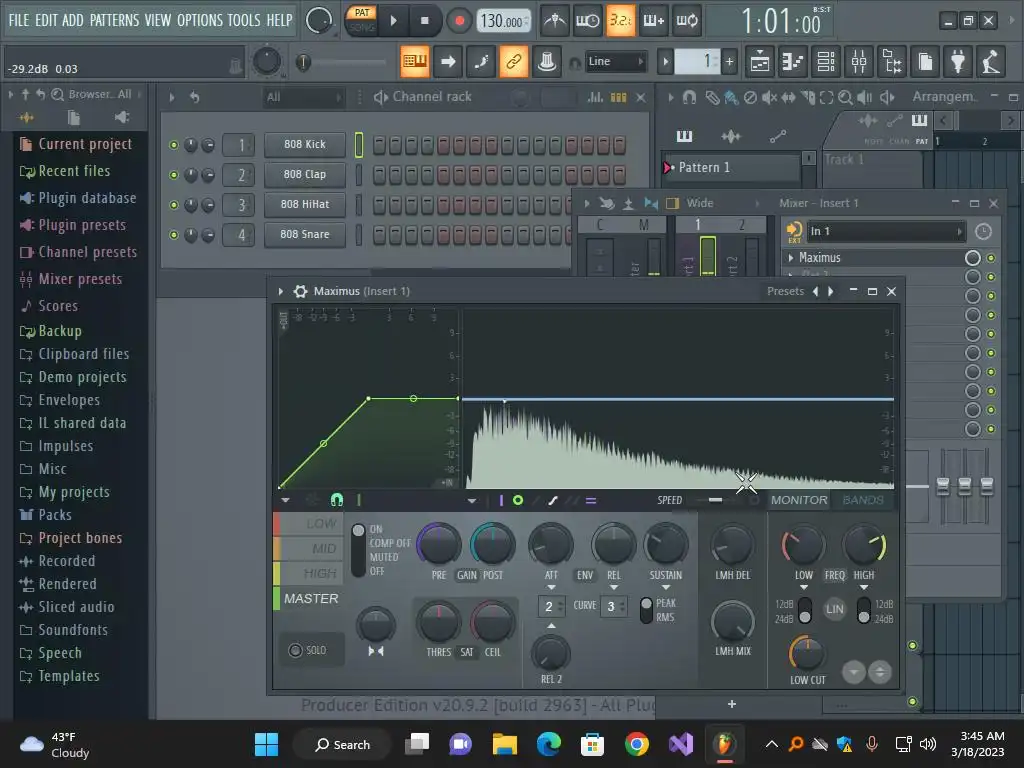This screenshot has height=768, width=1024.
Task: Mute the 808 Clap channel LED
Action: (174, 175)
